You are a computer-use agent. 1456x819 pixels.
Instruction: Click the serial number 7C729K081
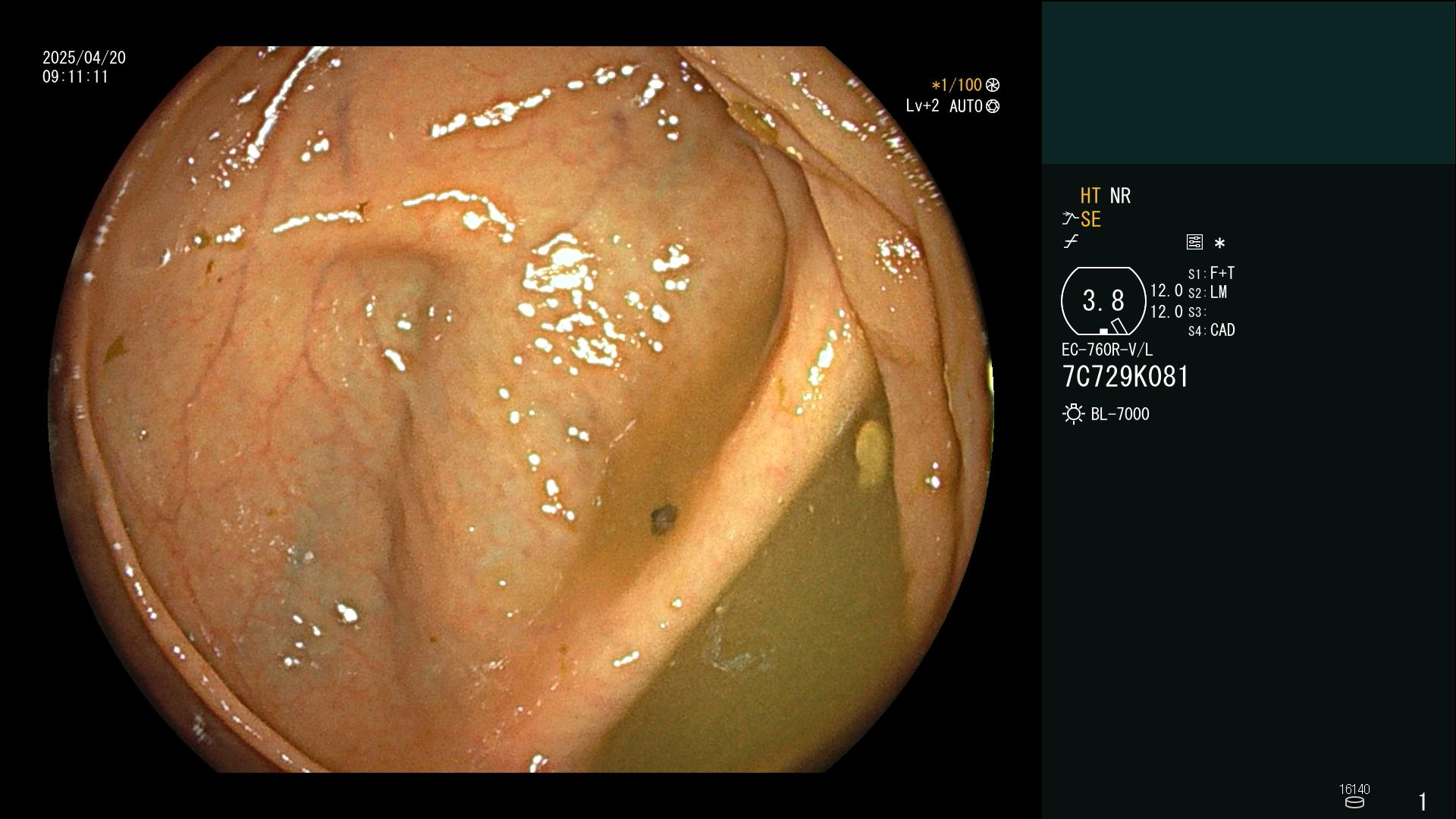click(x=1125, y=377)
